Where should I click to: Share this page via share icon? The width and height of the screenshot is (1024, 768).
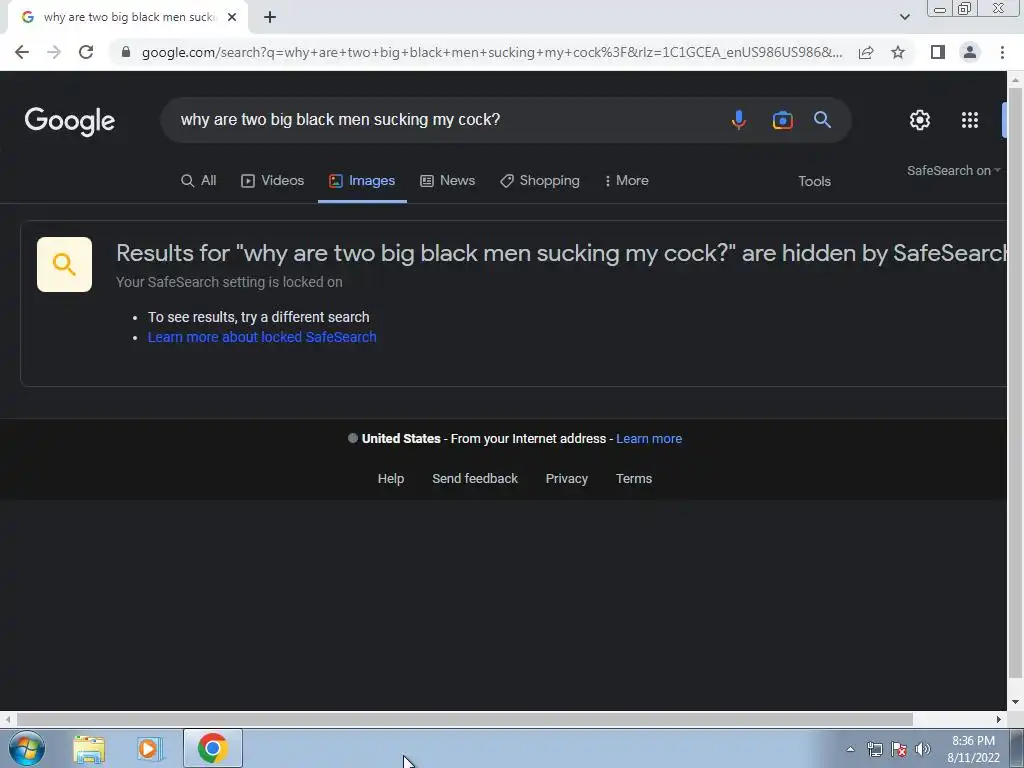coord(866,52)
